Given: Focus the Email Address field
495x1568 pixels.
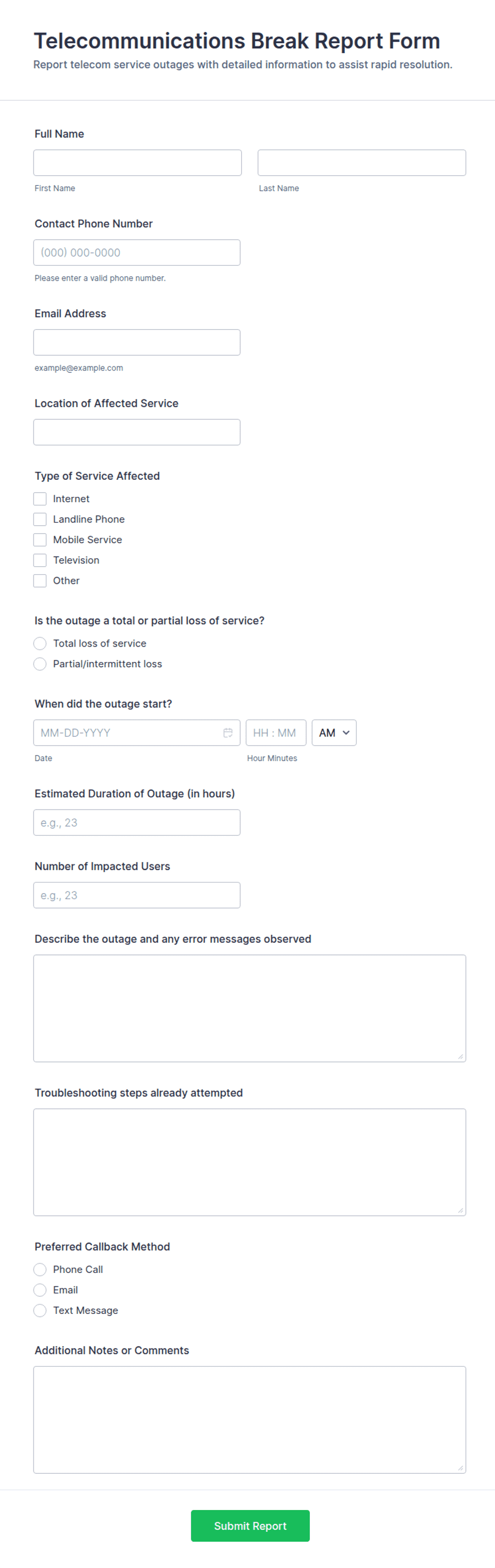Looking at the screenshot, I should (137, 342).
